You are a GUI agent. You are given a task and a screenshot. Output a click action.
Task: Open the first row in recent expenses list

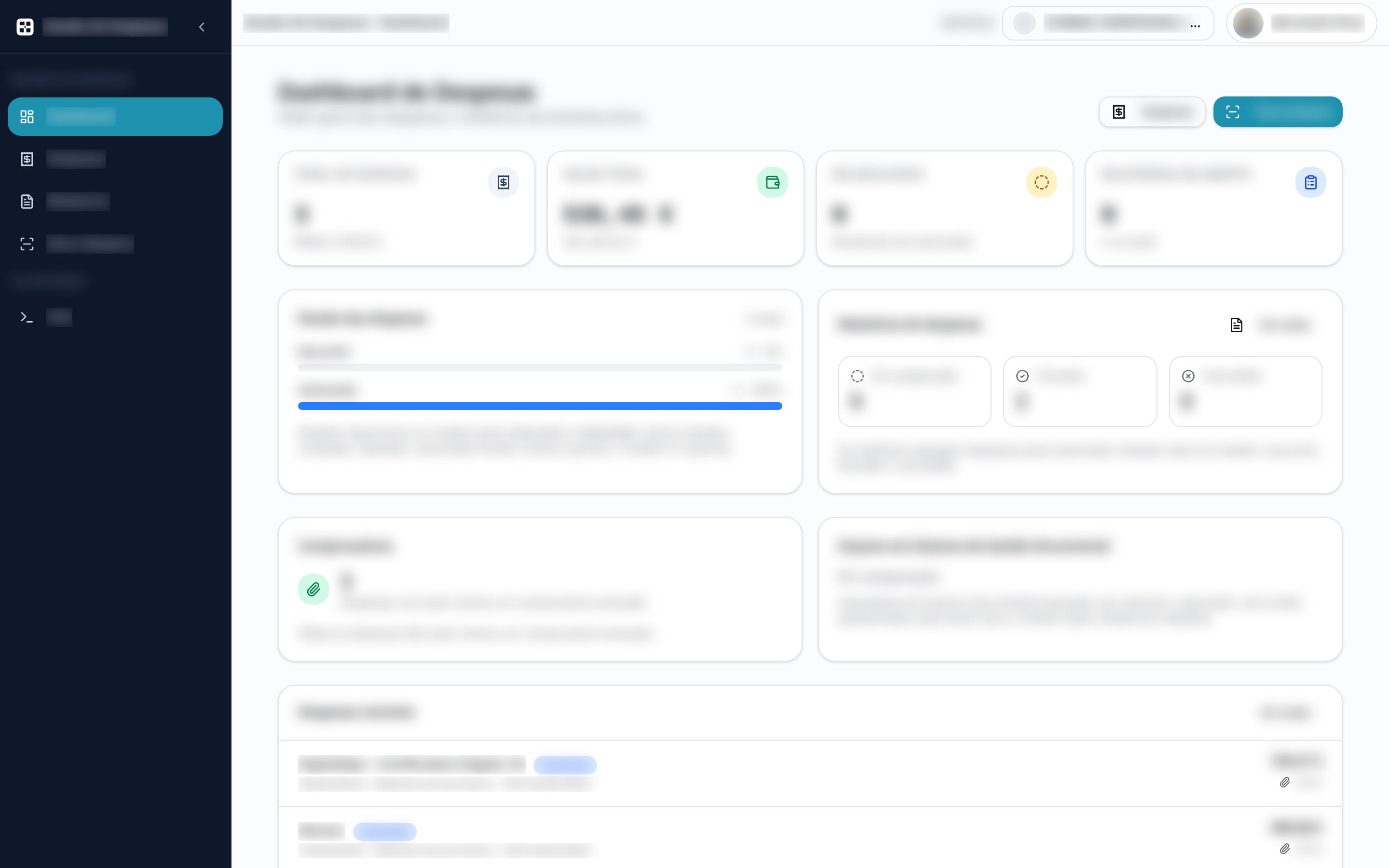[x=810, y=773]
